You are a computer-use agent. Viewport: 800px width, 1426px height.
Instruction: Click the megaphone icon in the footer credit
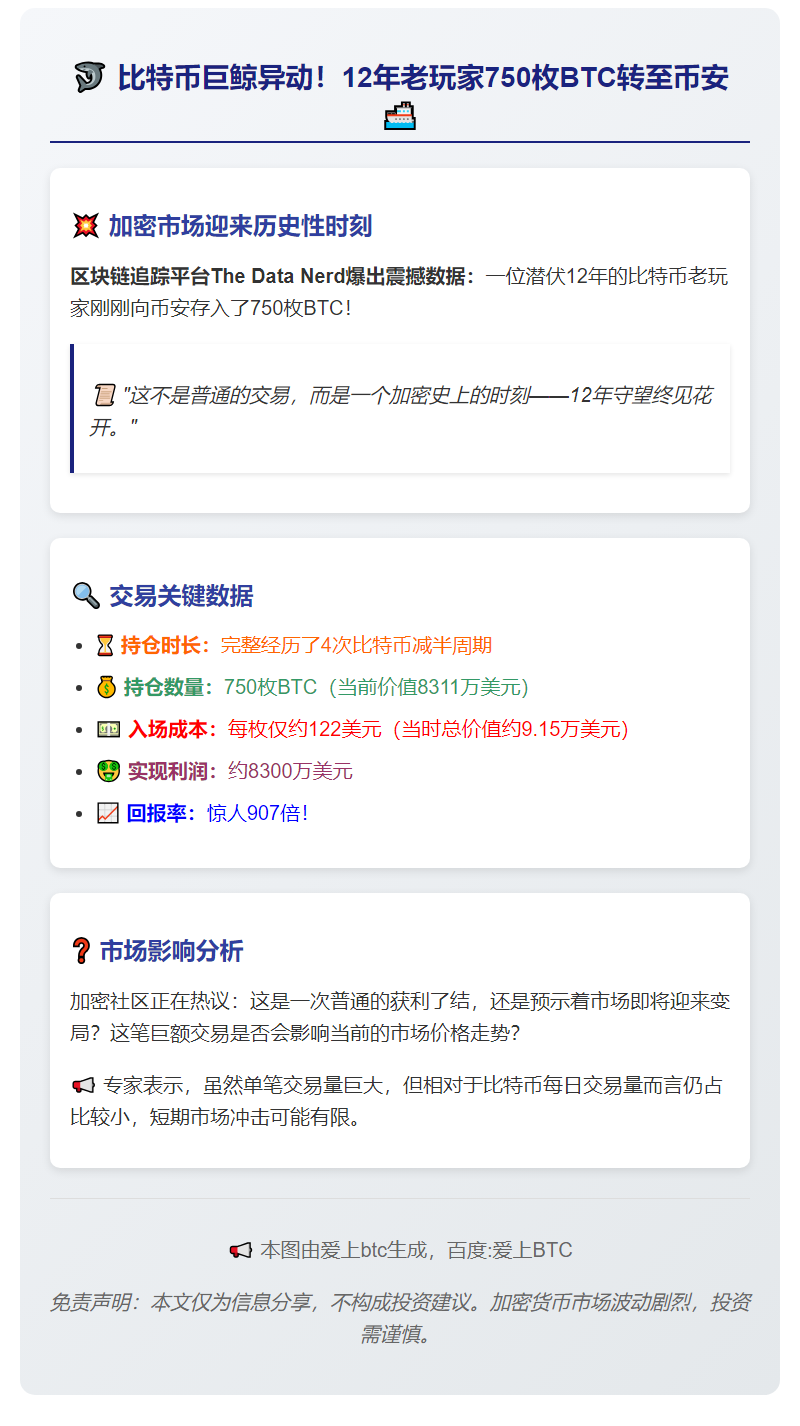(240, 1250)
